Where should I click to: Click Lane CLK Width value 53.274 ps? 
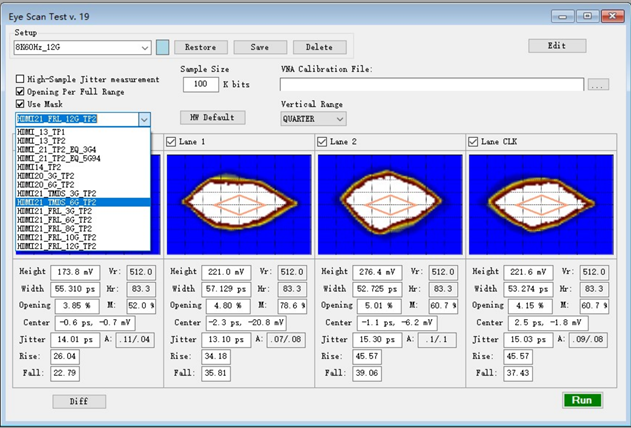528,289
